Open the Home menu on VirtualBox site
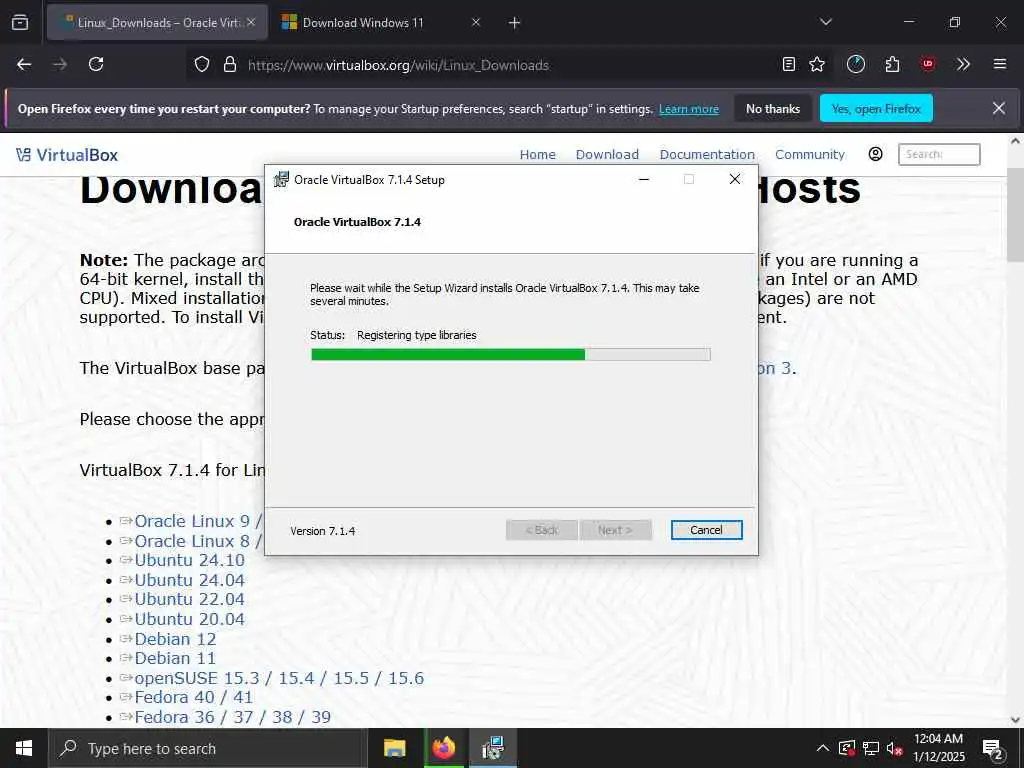 coord(537,155)
